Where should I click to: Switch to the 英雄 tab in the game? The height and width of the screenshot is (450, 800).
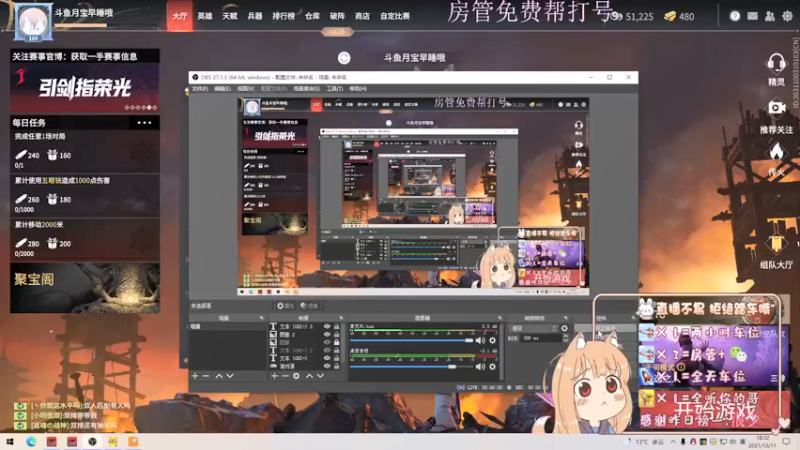pos(205,16)
